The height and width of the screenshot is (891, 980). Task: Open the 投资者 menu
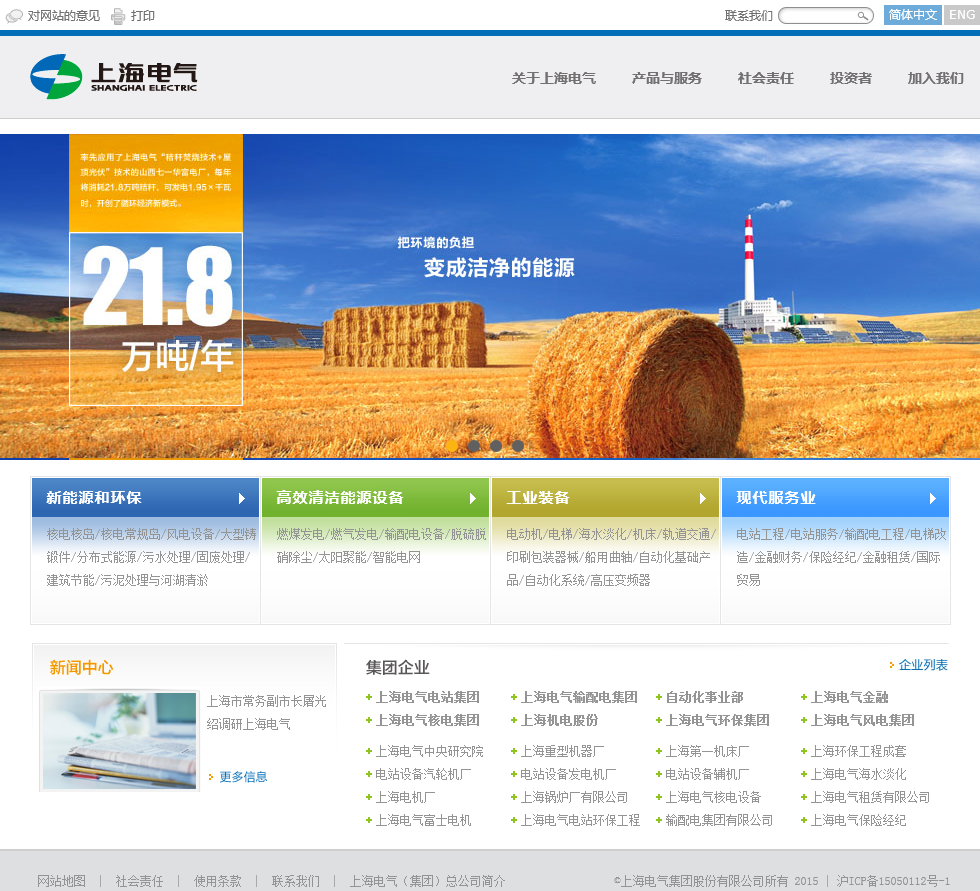pos(851,78)
